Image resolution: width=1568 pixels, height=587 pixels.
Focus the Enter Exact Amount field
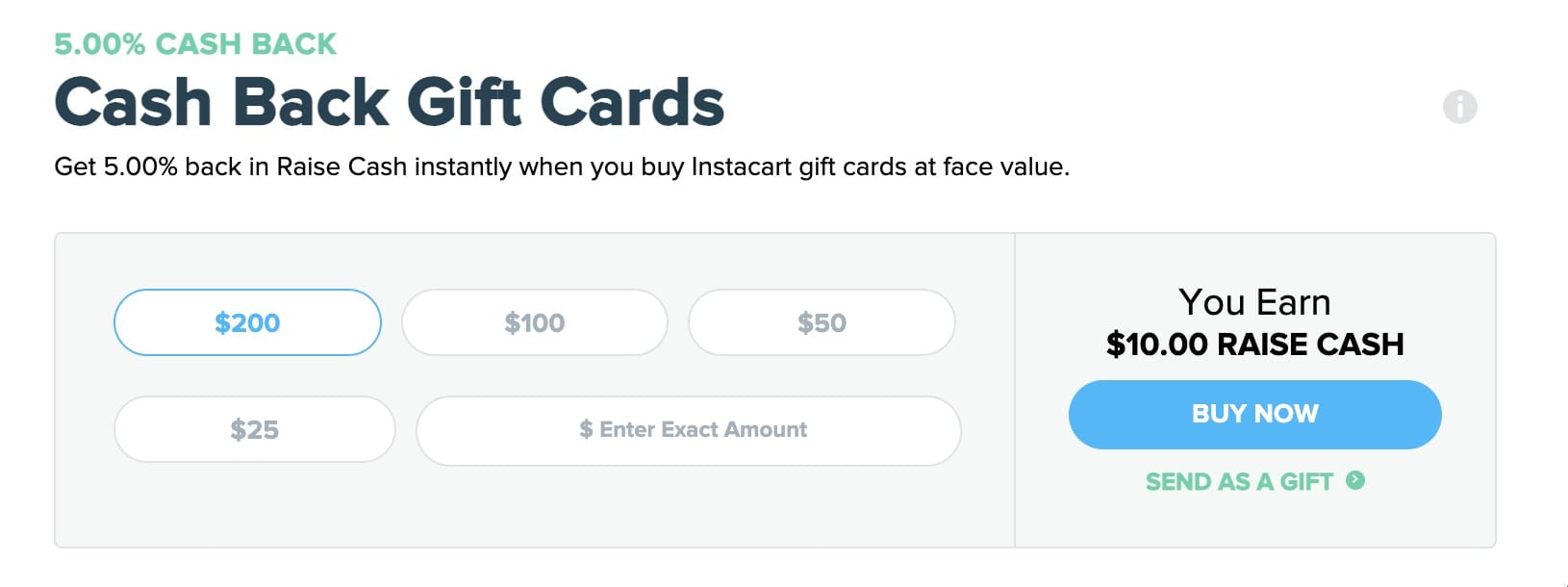[702, 430]
